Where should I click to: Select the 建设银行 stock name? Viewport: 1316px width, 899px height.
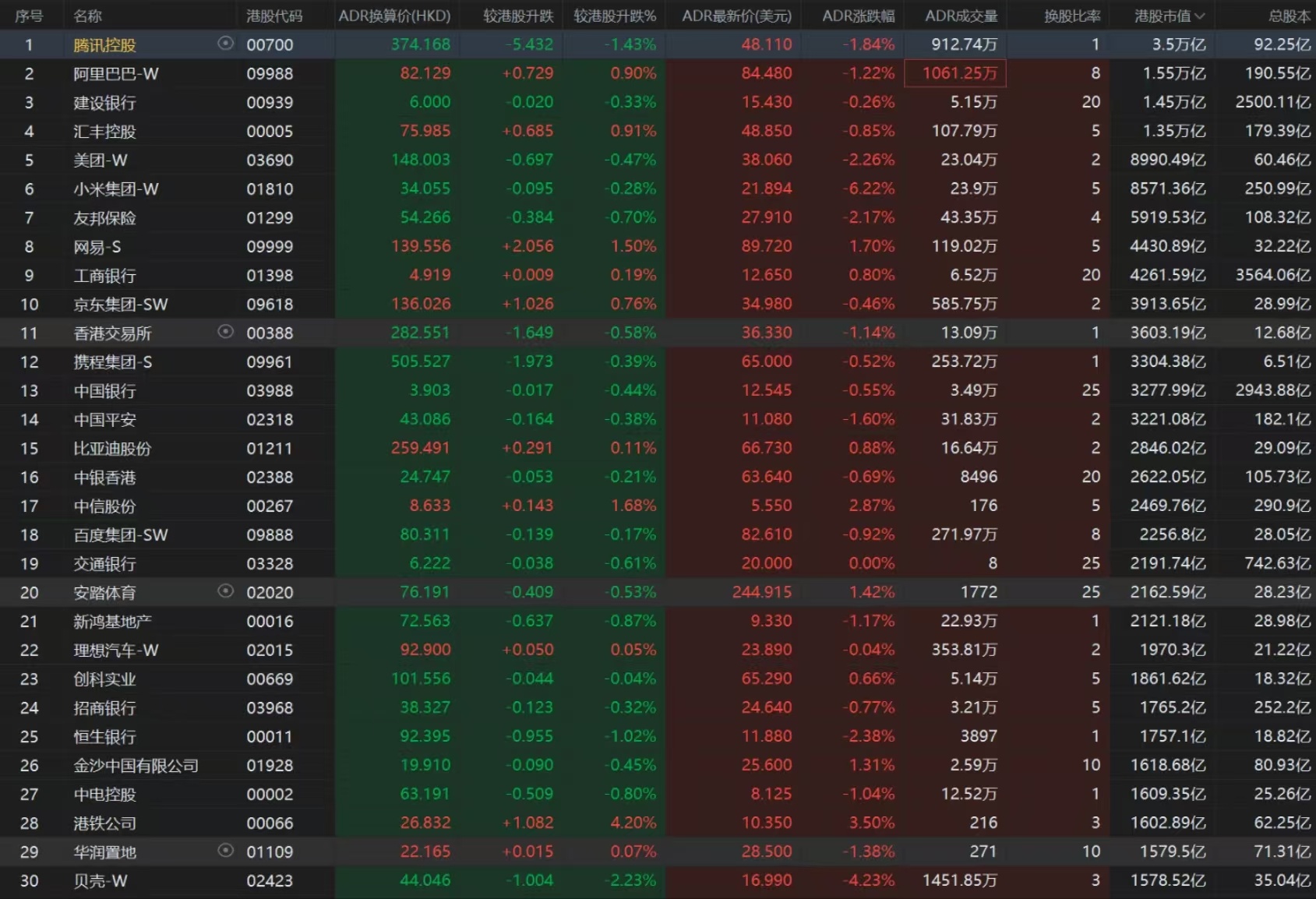104,103
